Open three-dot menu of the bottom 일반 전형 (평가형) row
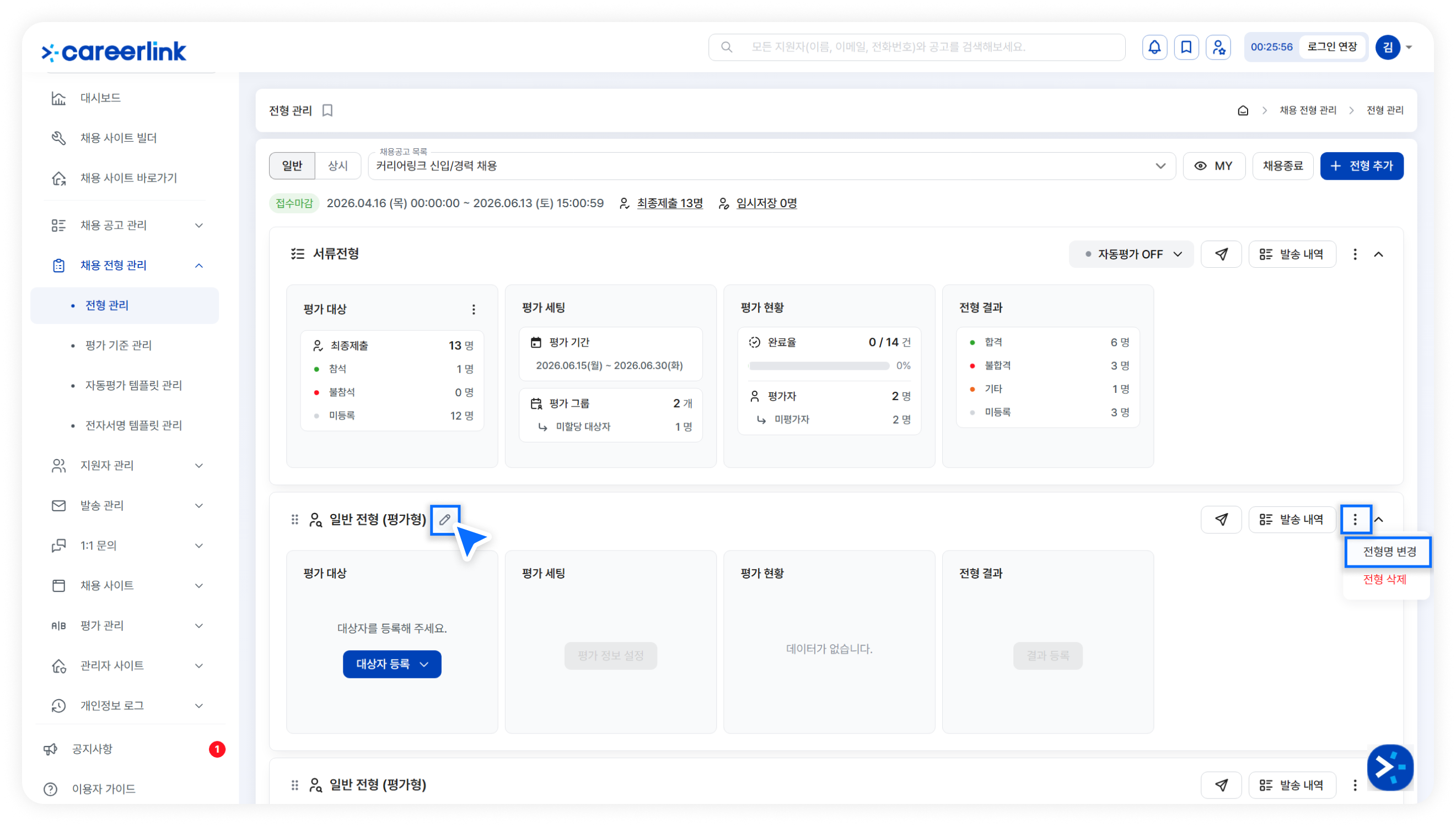This screenshot has width=1456, height=826. (x=1355, y=785)
